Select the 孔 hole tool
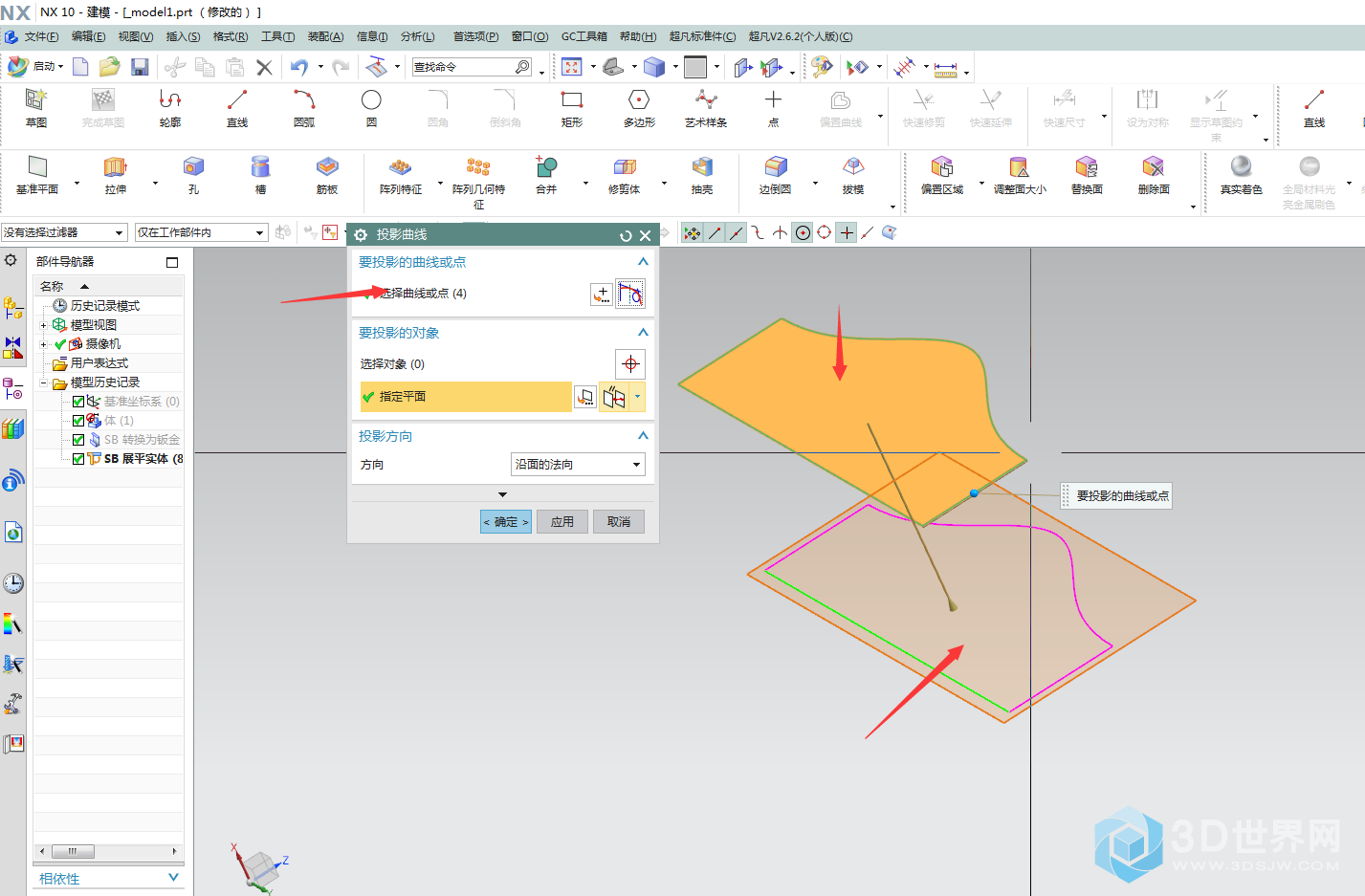 193,175
